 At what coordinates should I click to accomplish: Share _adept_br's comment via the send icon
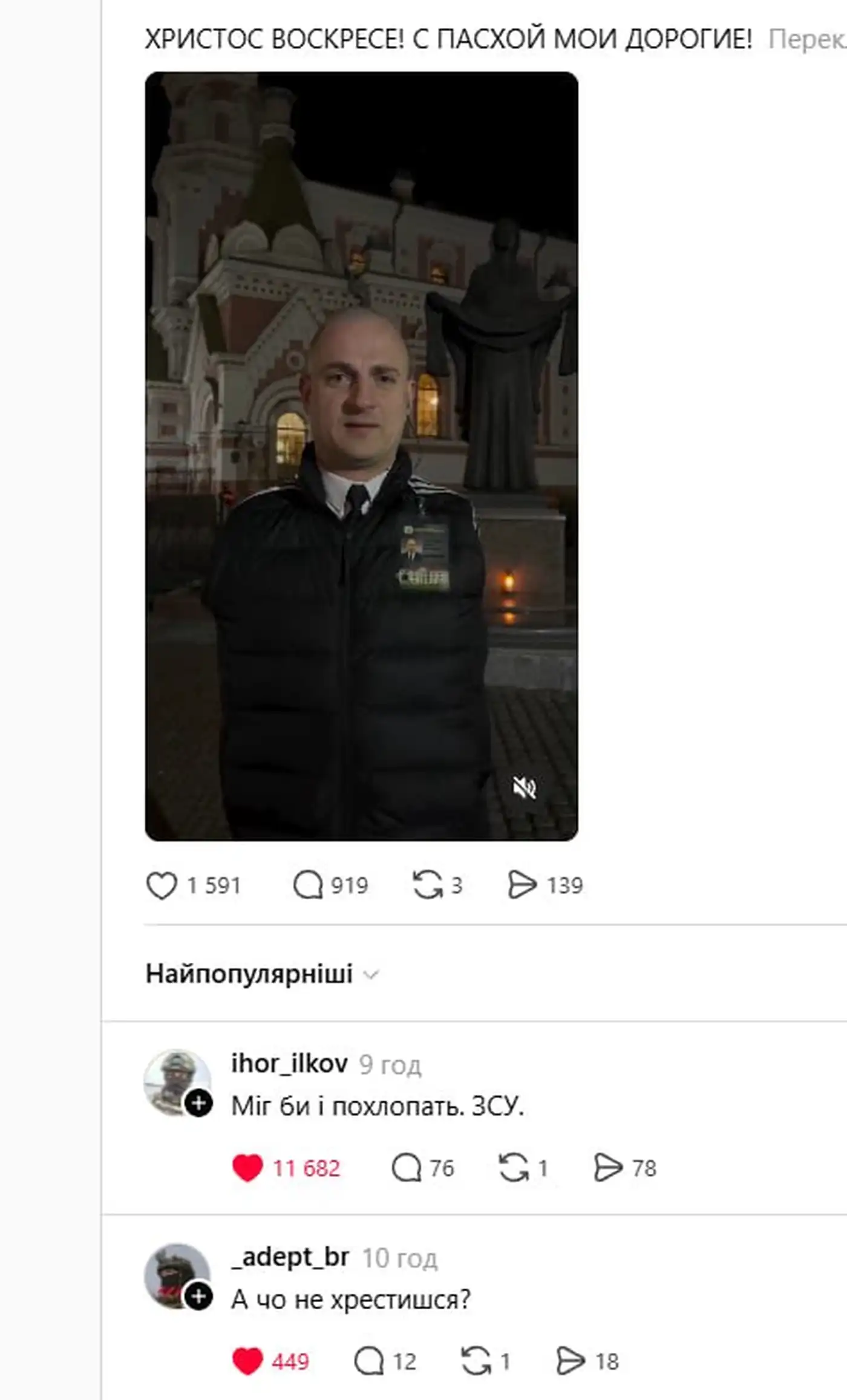[x=571, y=1361]
